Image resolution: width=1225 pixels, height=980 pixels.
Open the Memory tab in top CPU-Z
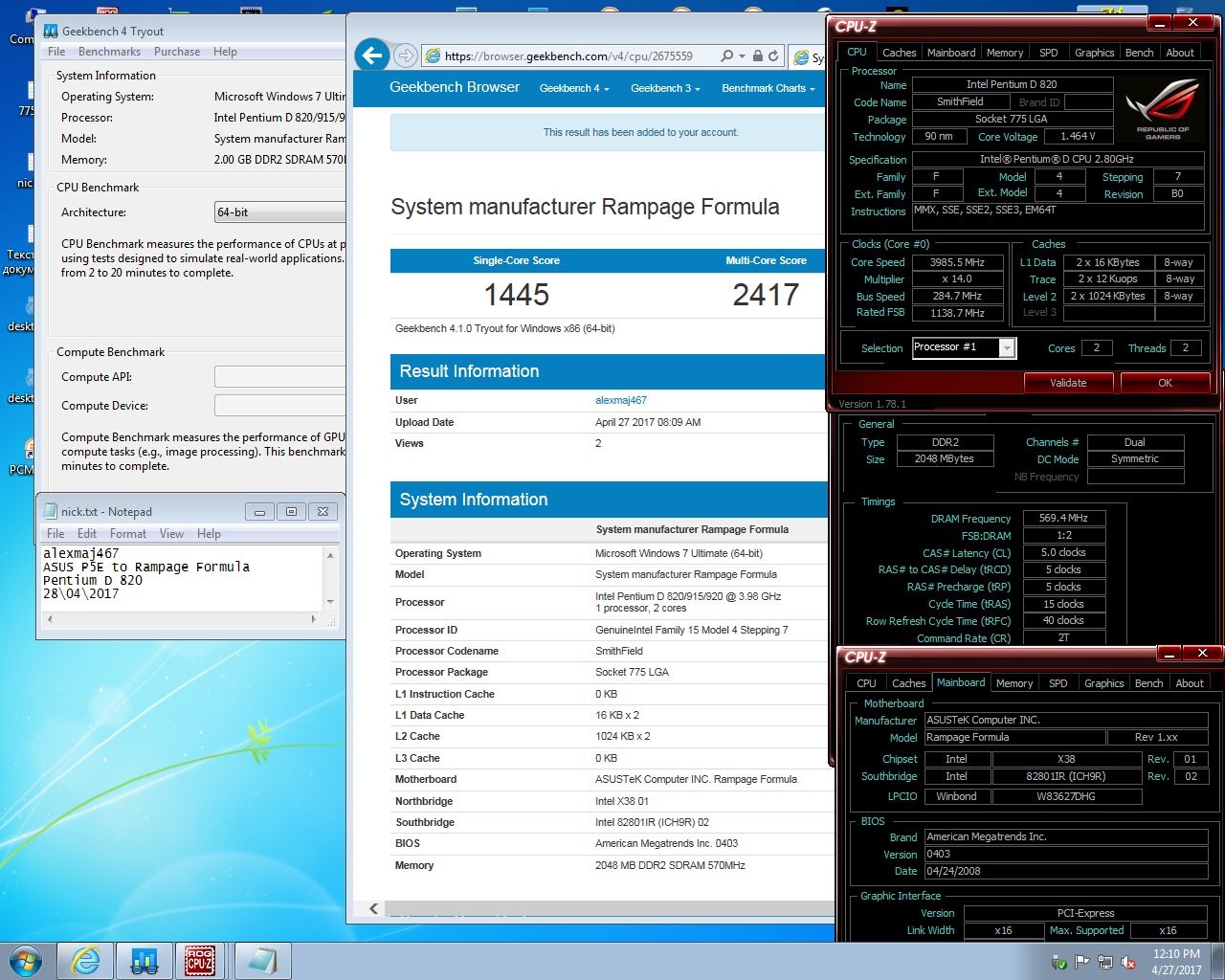click(1005, 53)
